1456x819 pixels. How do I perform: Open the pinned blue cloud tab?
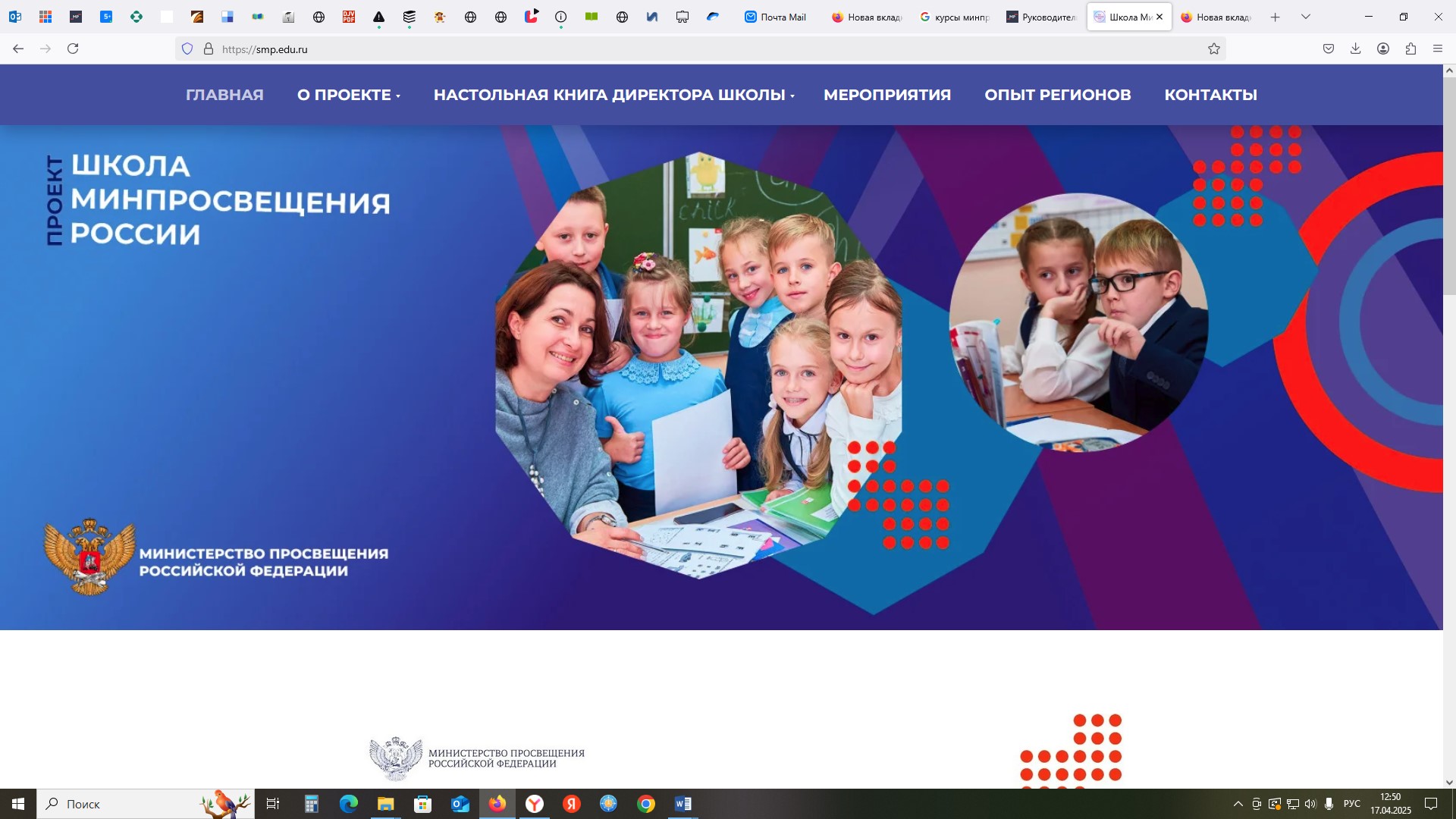pyautogui.click(x=713, y=17)
